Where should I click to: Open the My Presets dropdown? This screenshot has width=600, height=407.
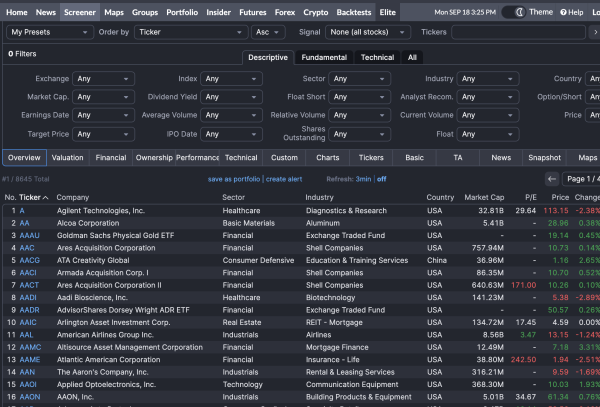coord(48,32)
